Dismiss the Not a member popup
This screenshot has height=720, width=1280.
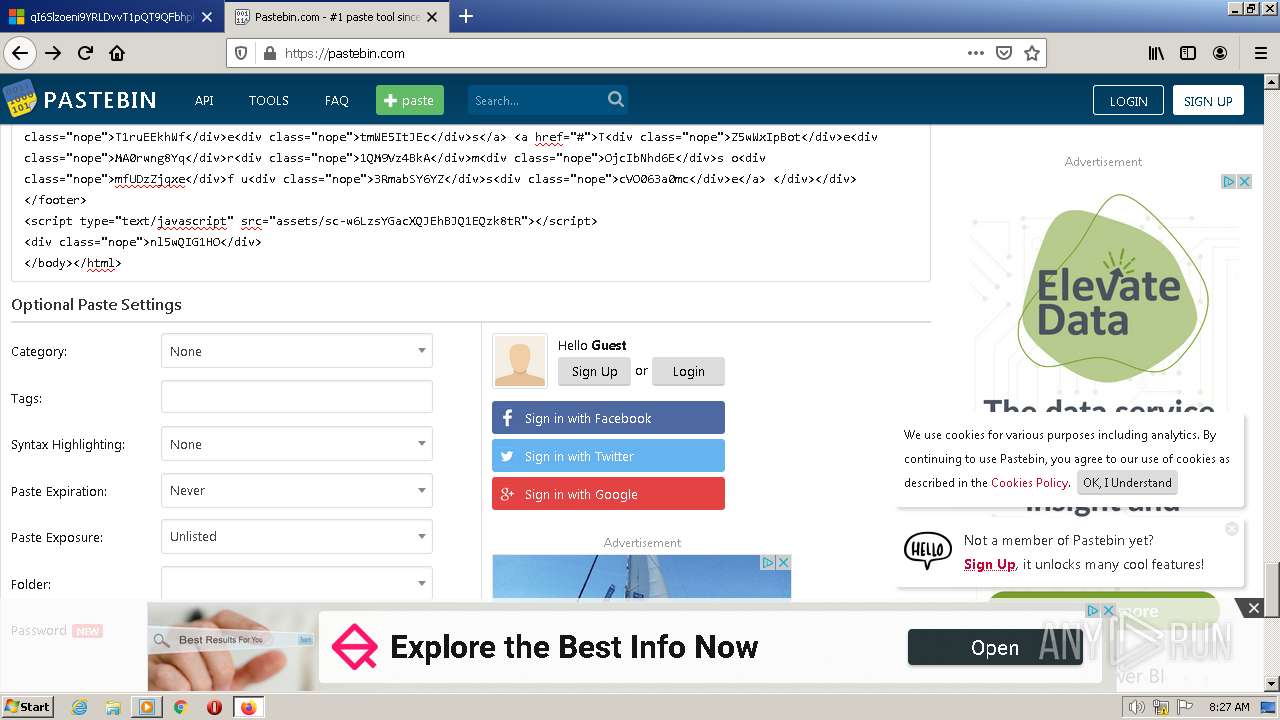point(1232,528)
